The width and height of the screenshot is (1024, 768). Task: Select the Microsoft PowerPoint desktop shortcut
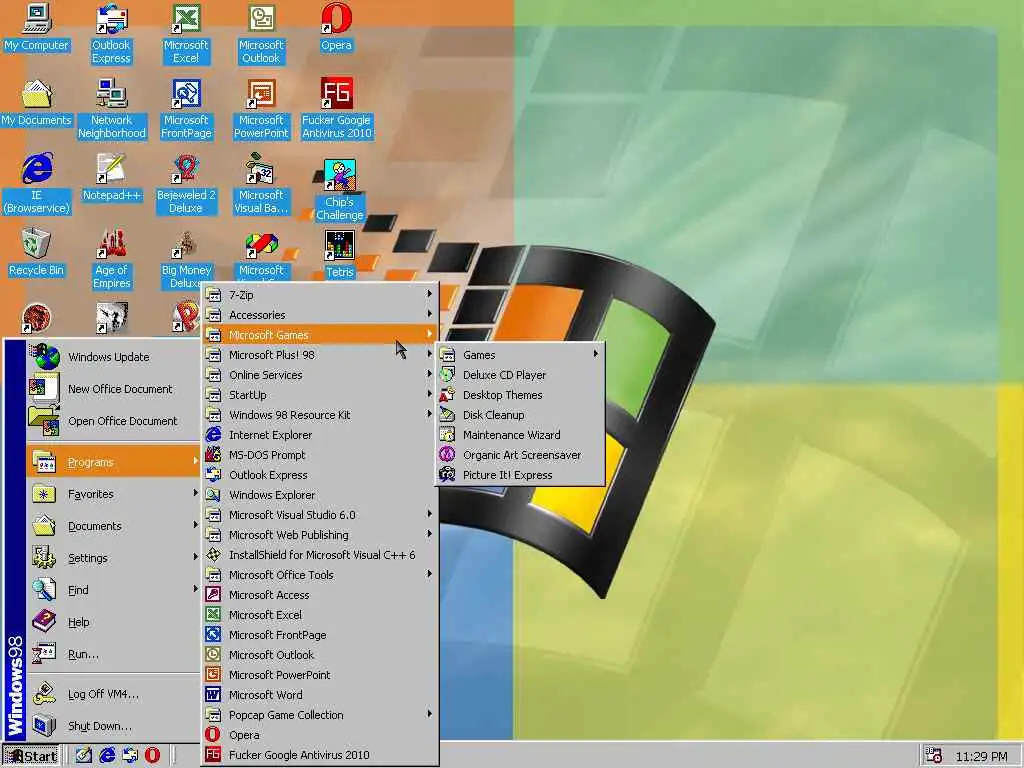pos(261,109)
